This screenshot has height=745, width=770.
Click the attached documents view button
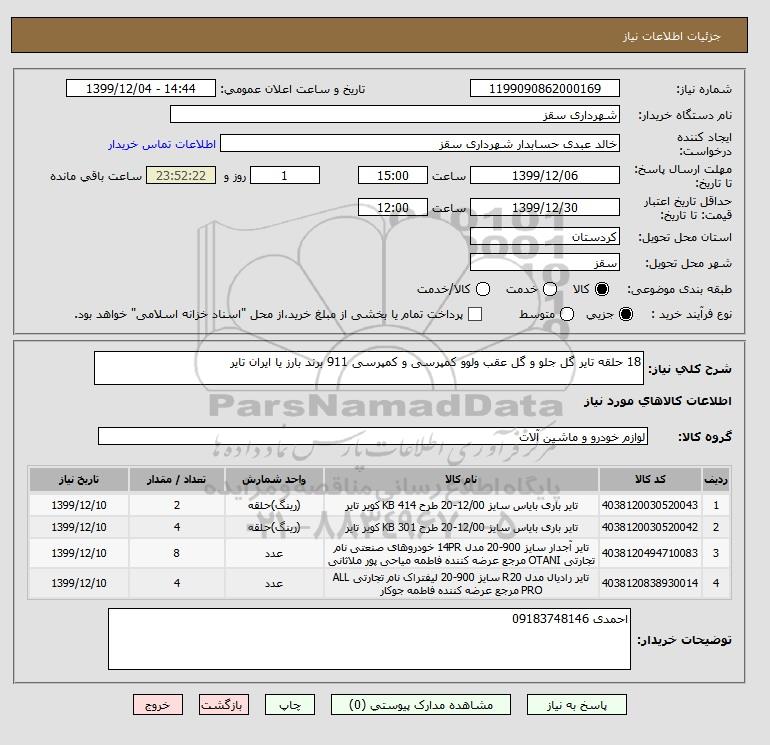pos(421,705)
